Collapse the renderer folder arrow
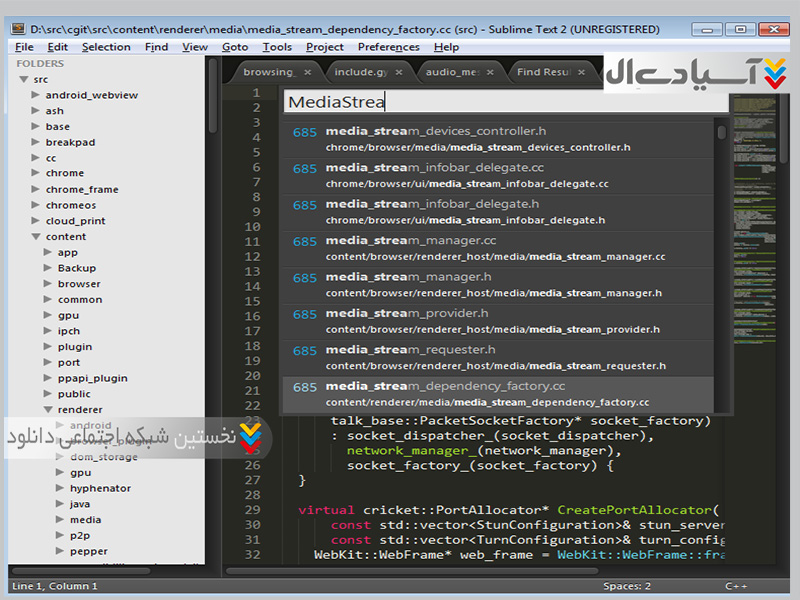This screenshot has width=800, height=600. tap(48, 410)
